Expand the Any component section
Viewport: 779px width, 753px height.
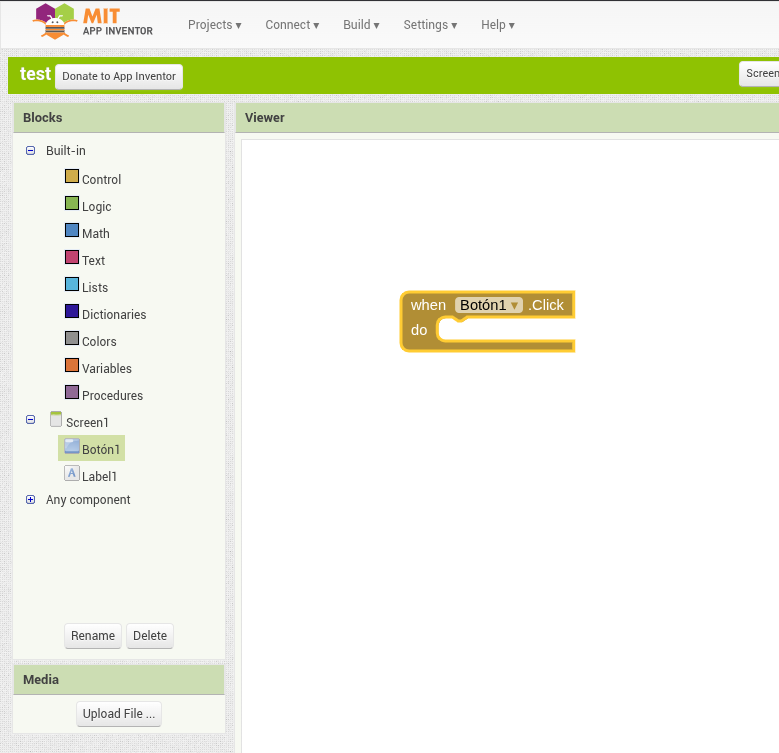coord(30,500)
